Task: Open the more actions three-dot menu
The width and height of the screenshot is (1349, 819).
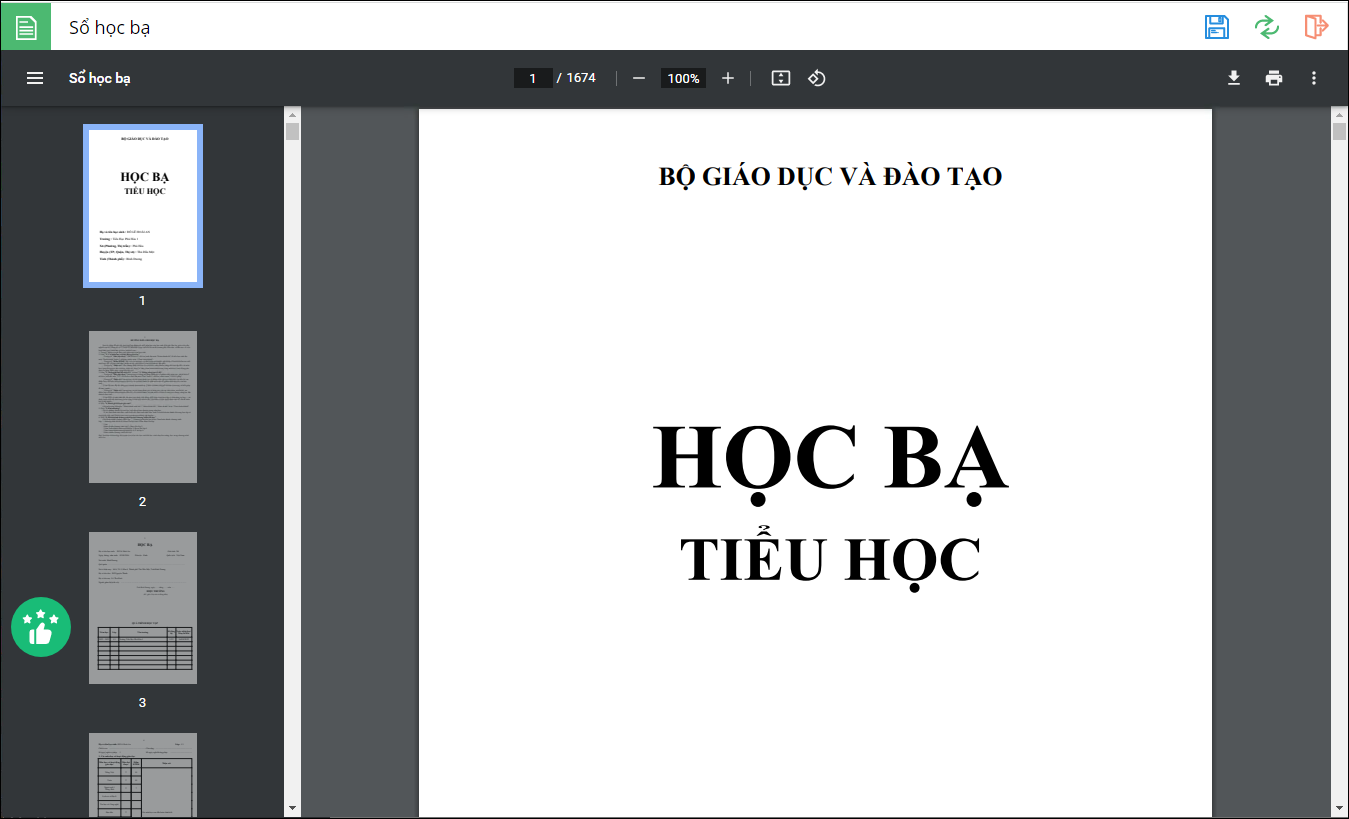Action: 1314,78
